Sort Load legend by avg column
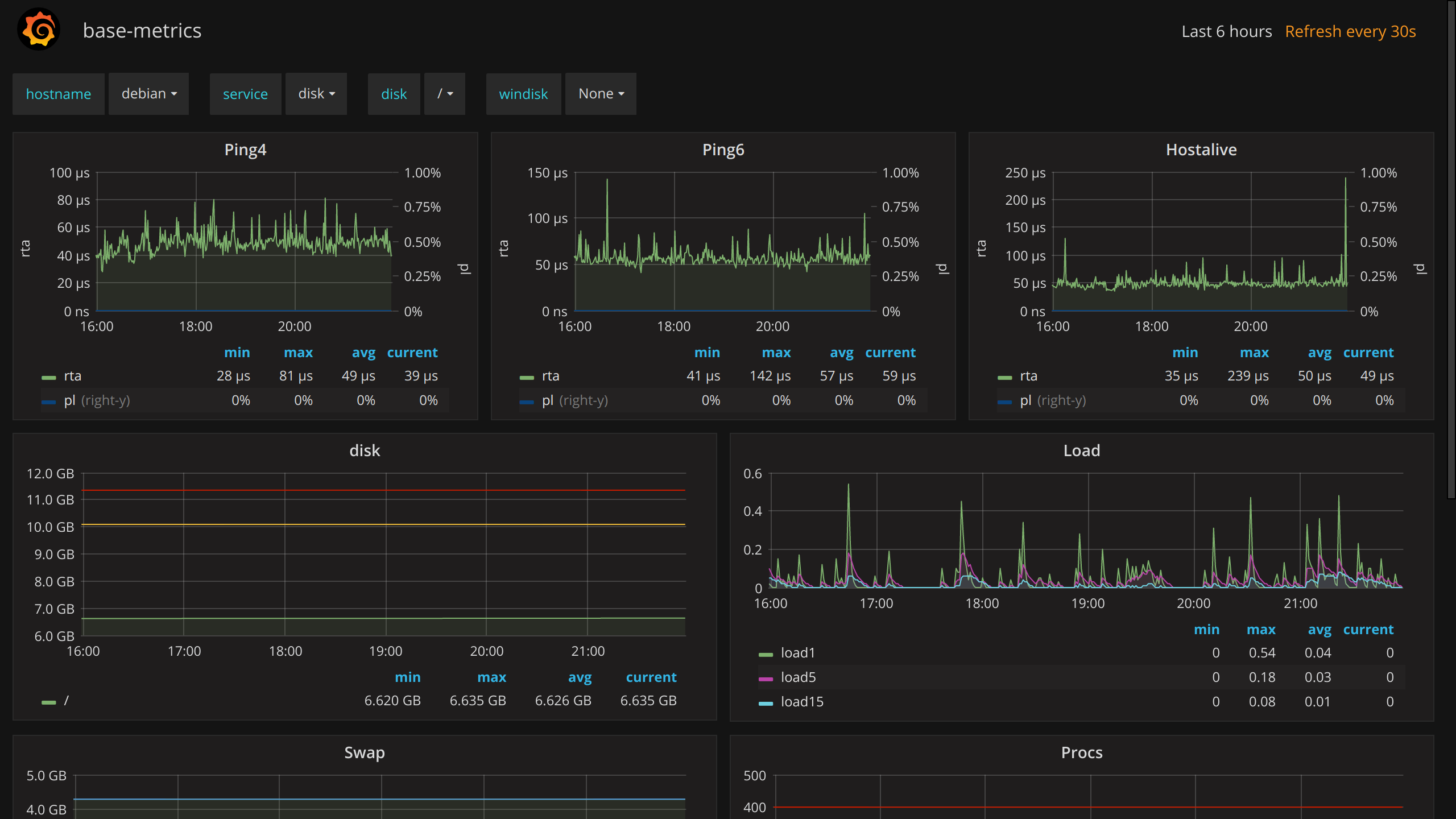This screenshot has width=1456, height=819. [x=1319, y=630]
